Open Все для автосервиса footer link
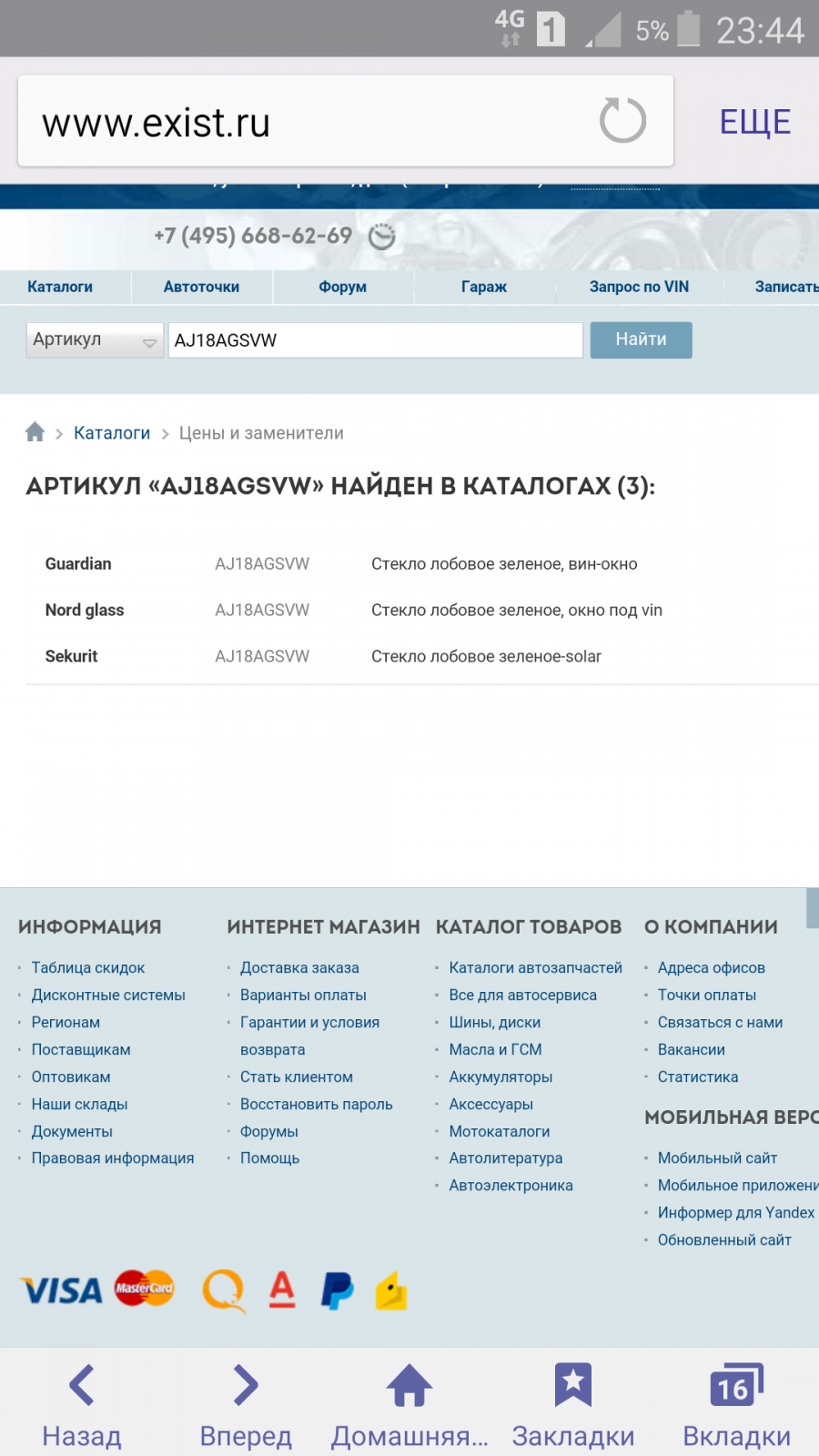The height and width of the screenshot is (1456, 819). (x=523, y=995)
